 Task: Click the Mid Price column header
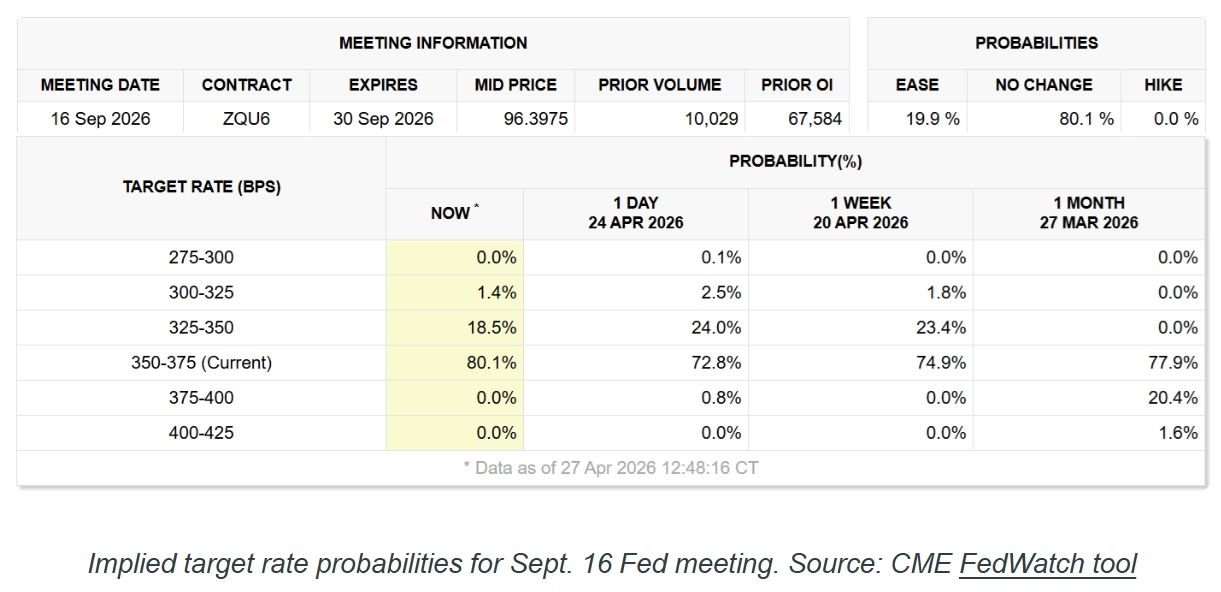(x=515, y=85)
